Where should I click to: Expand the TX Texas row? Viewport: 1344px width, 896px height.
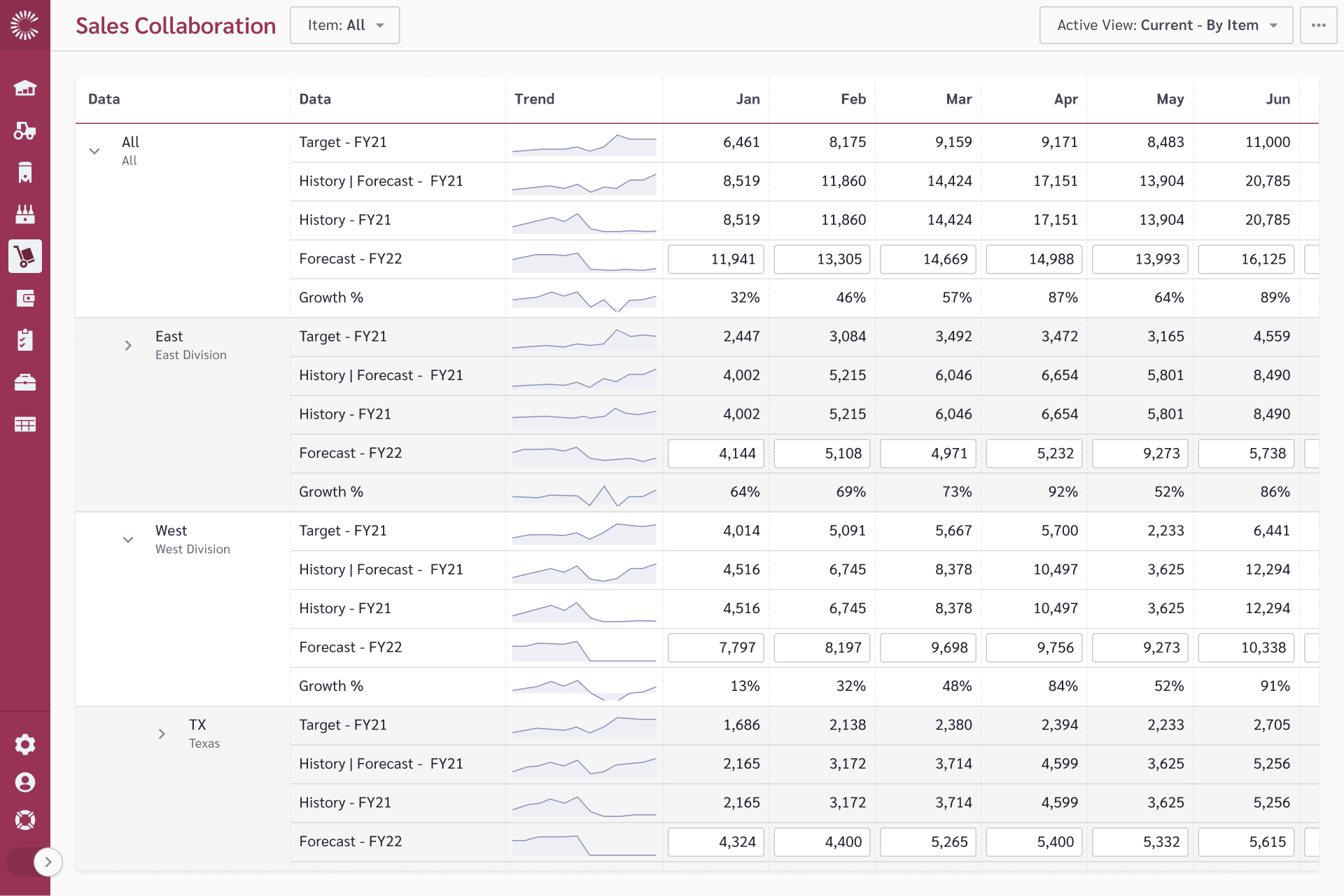click(x=162, y=734)
